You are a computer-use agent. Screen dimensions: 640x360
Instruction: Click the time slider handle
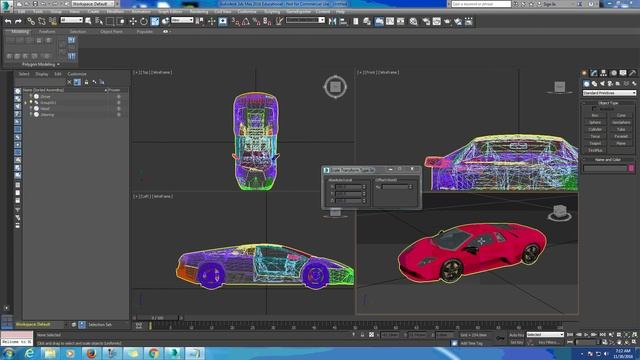tap(158, 318)
